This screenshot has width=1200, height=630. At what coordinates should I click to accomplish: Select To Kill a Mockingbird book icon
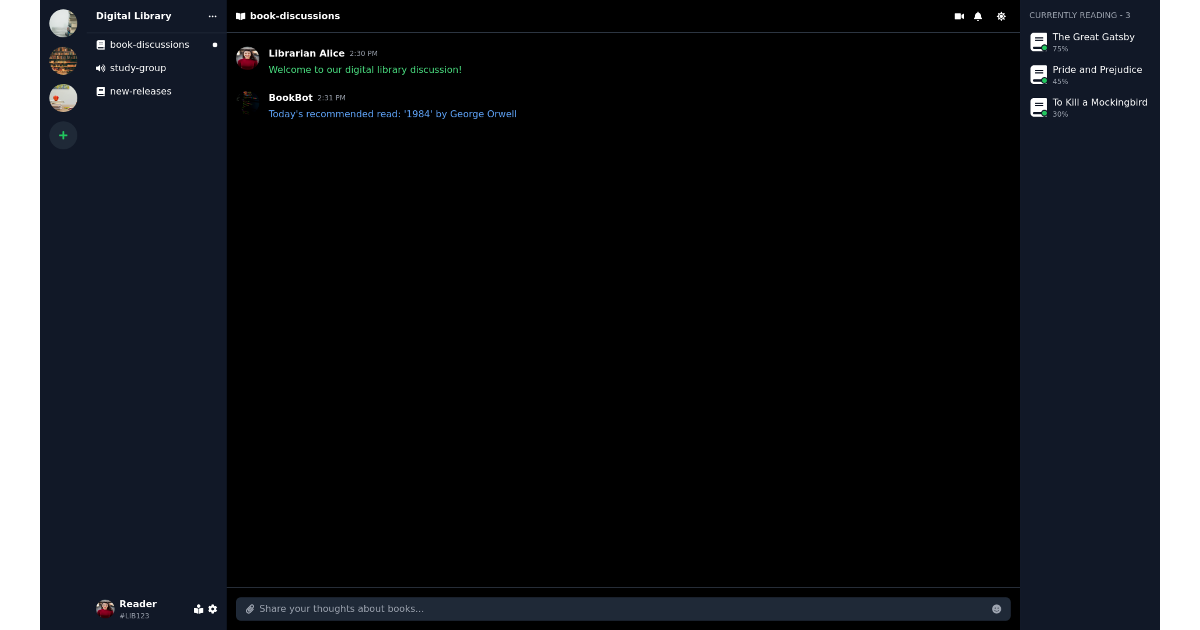coord(1039,108)
